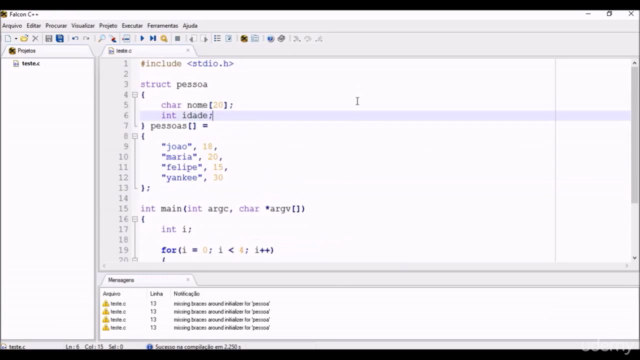Open the Editar menu
640x360 pixels.
(x=33, y=26)
